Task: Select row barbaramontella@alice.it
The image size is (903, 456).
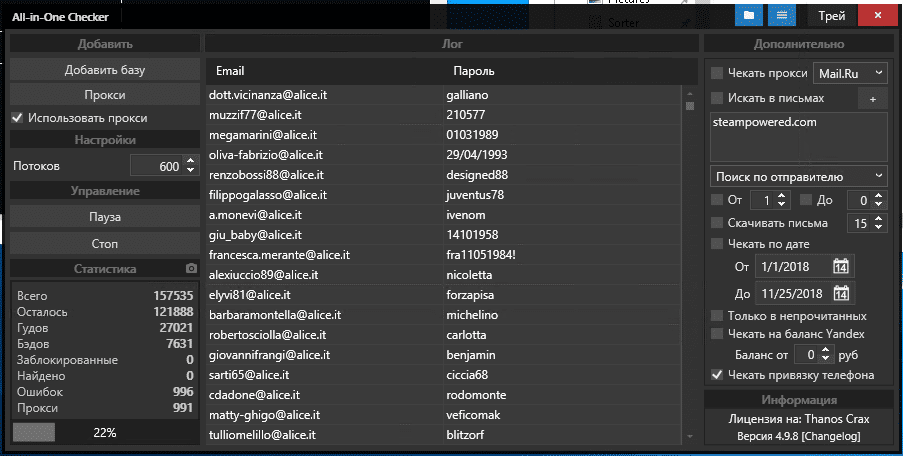Action: click(x=443, y=315)
